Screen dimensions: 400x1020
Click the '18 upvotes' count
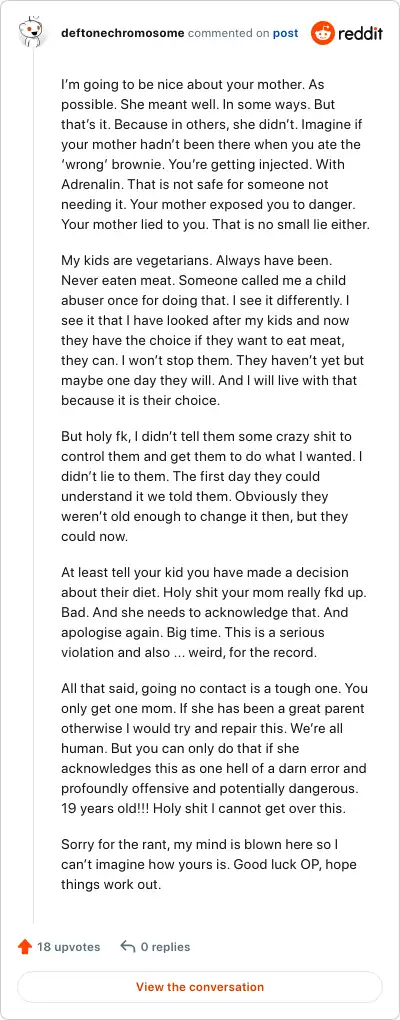click(x=68, y=947)
